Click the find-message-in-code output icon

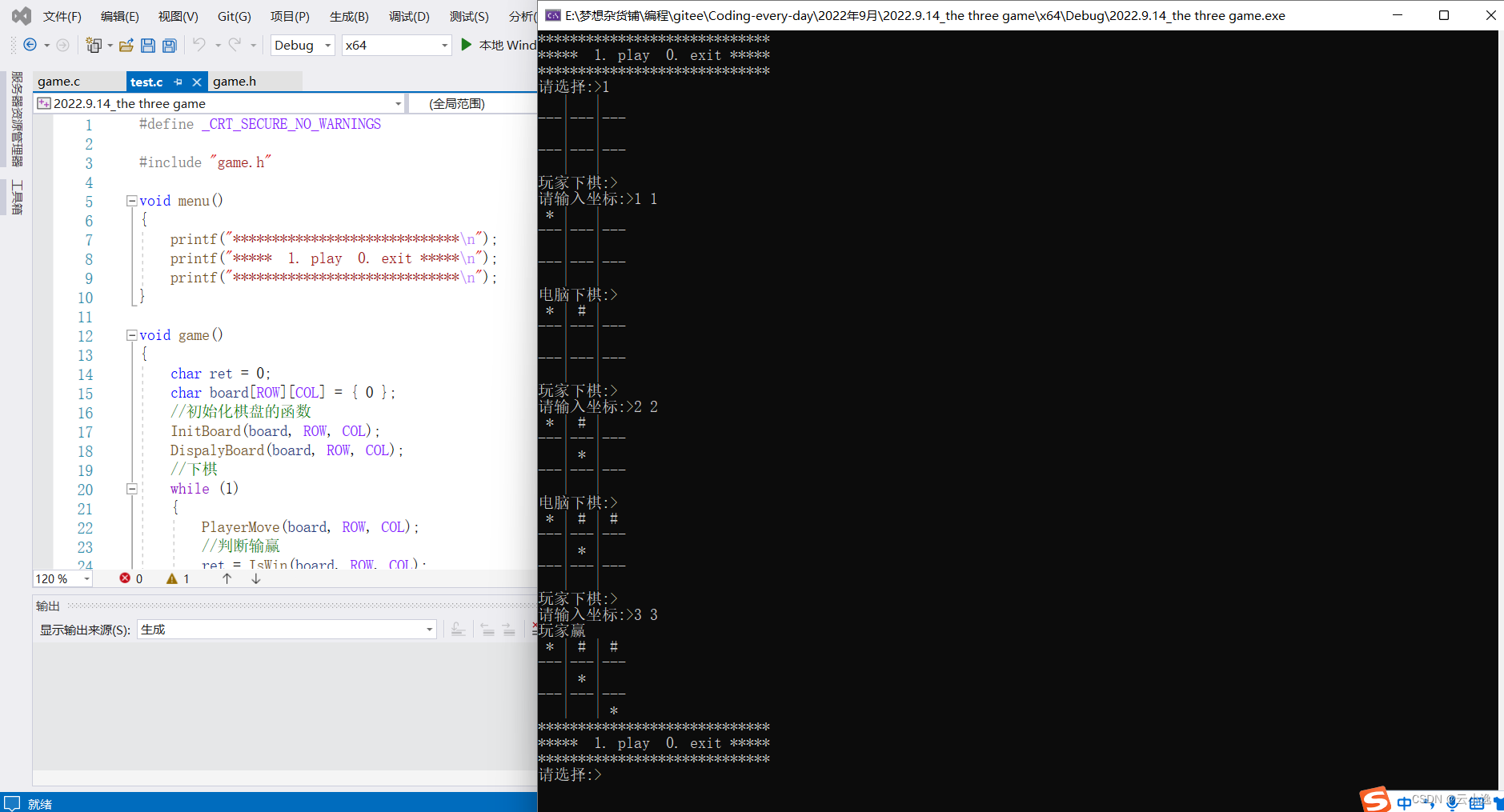[x=458, y=630]
